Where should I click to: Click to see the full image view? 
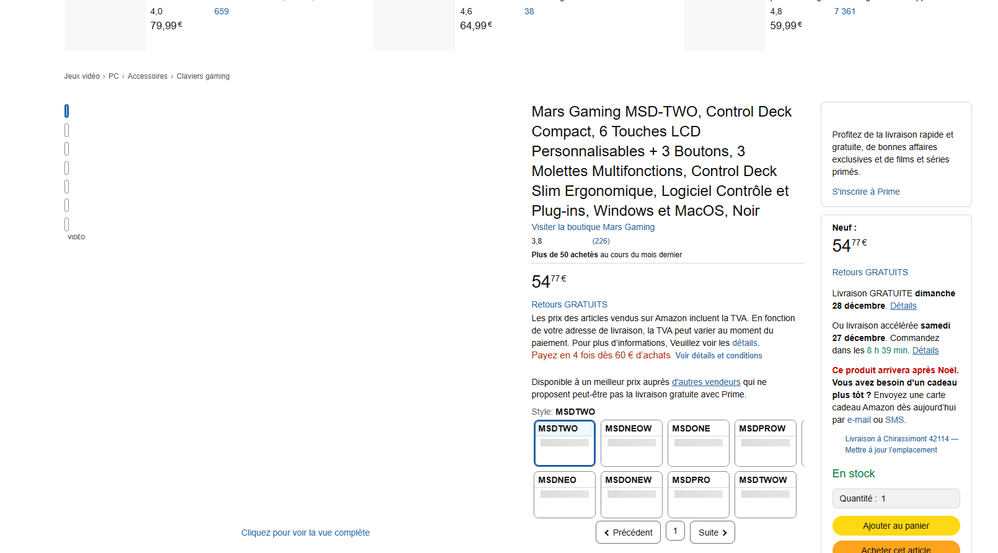pyautogui.click(x=305, y=533)
